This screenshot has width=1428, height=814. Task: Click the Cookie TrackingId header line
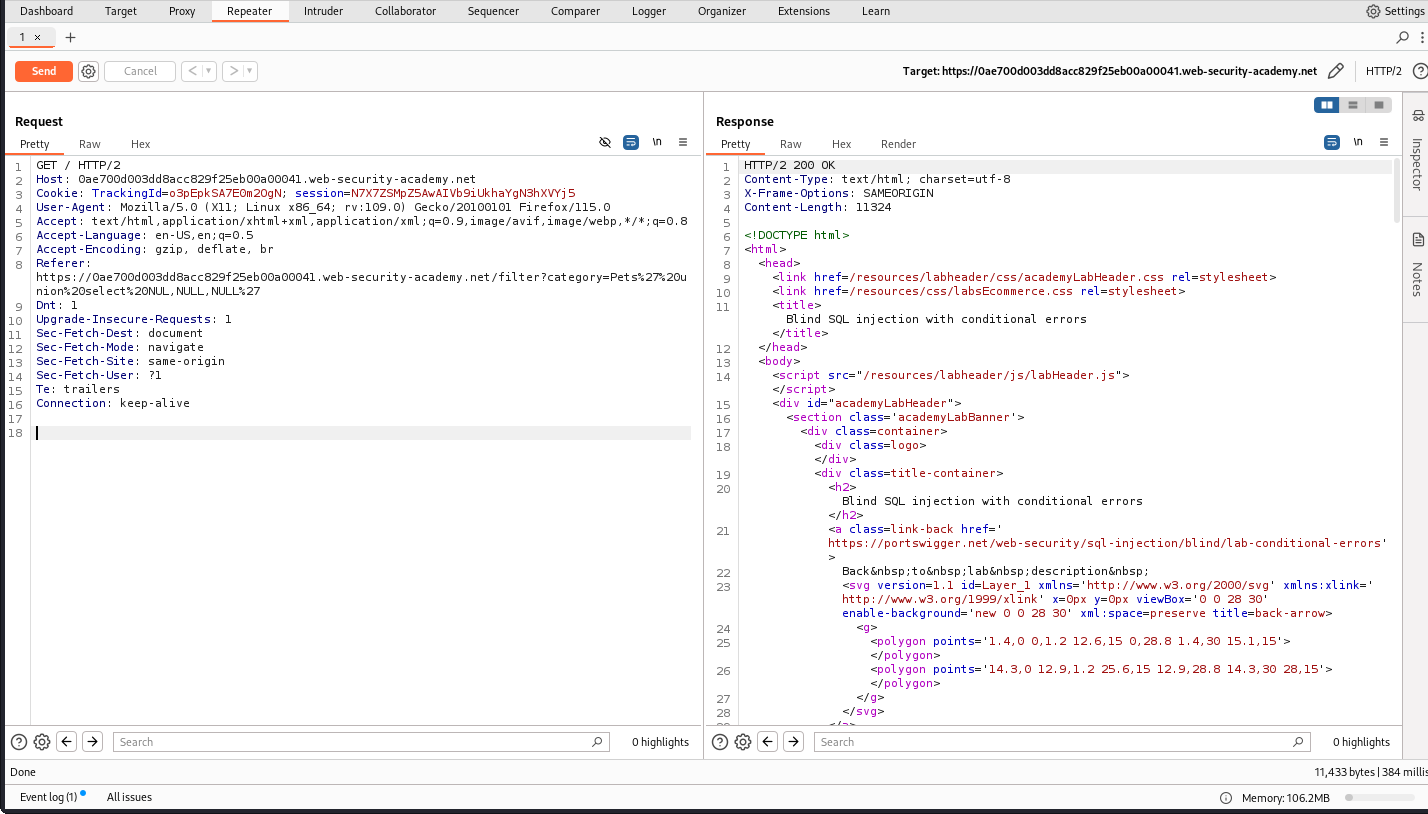305,193
